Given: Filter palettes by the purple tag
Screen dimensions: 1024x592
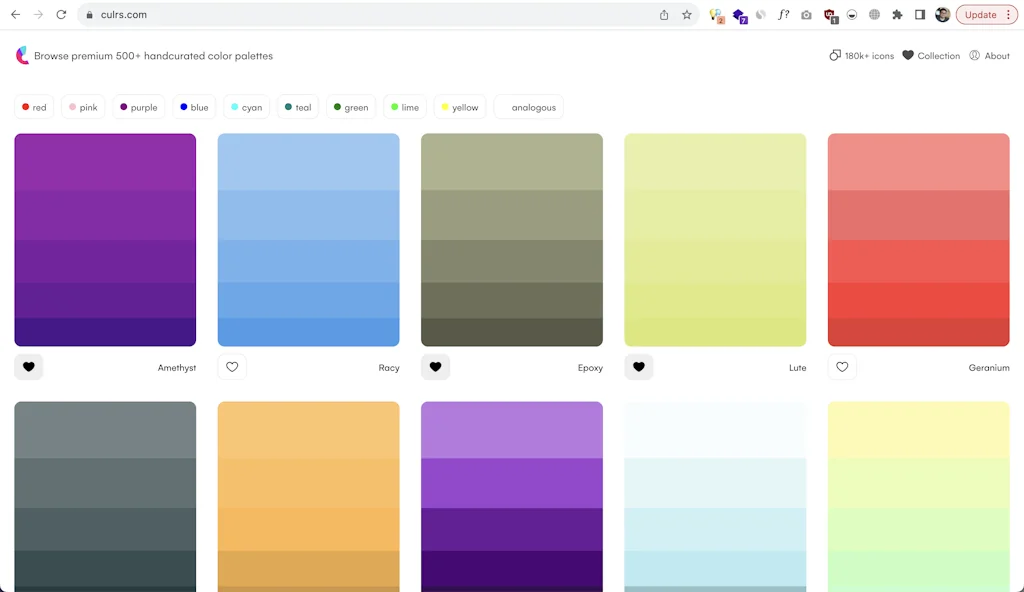Looking at the screenshot, I should [138, 107].
